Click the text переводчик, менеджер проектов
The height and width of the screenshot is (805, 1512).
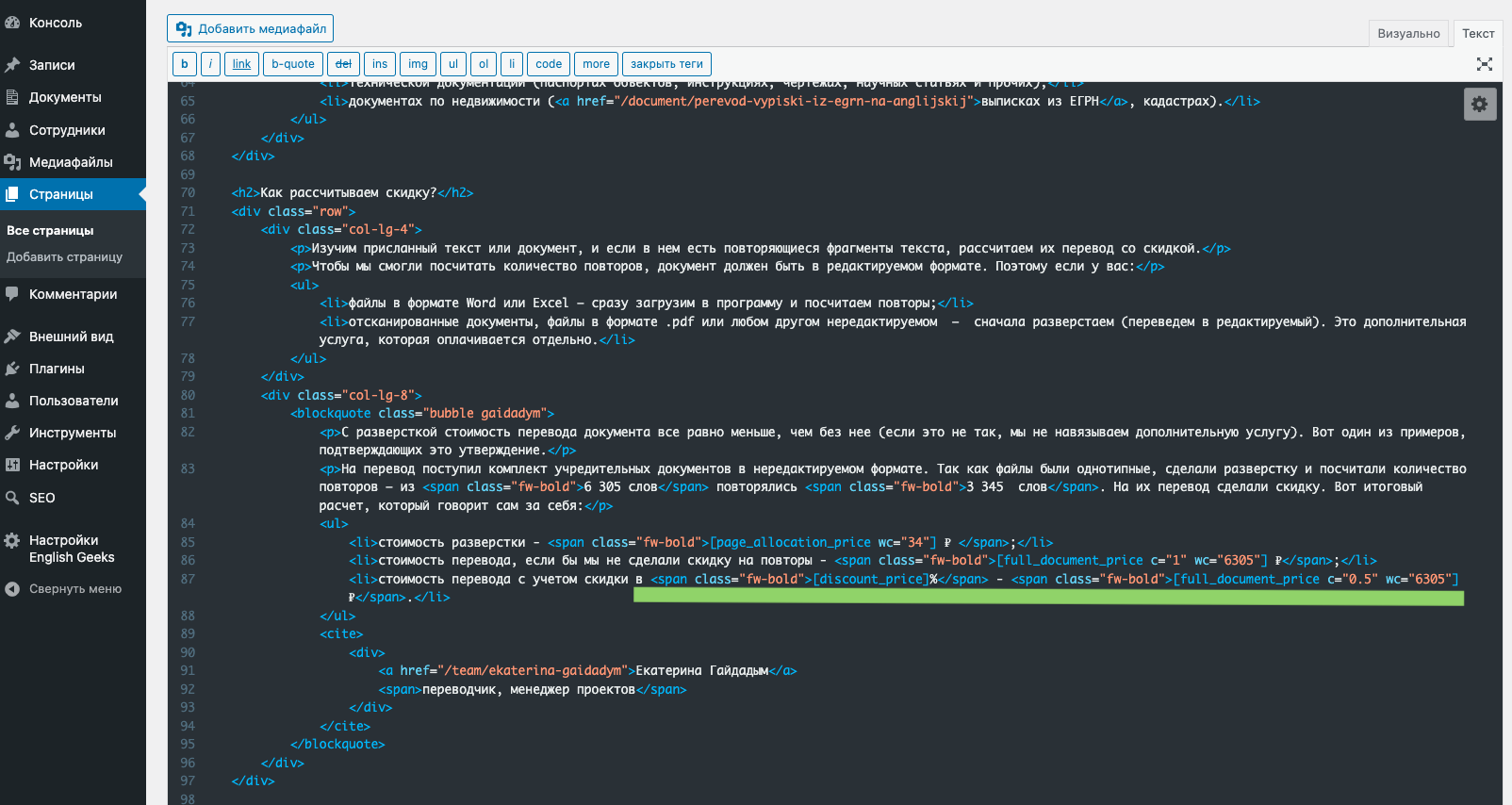(x=529, y=689)
